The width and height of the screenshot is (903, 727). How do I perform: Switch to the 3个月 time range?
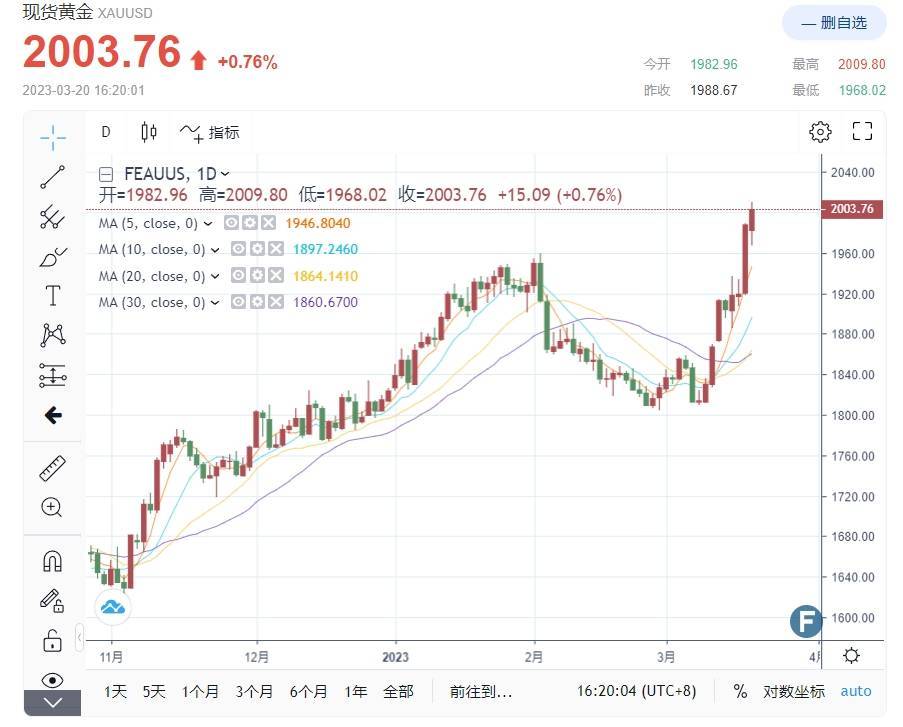(x=254, y=691)
